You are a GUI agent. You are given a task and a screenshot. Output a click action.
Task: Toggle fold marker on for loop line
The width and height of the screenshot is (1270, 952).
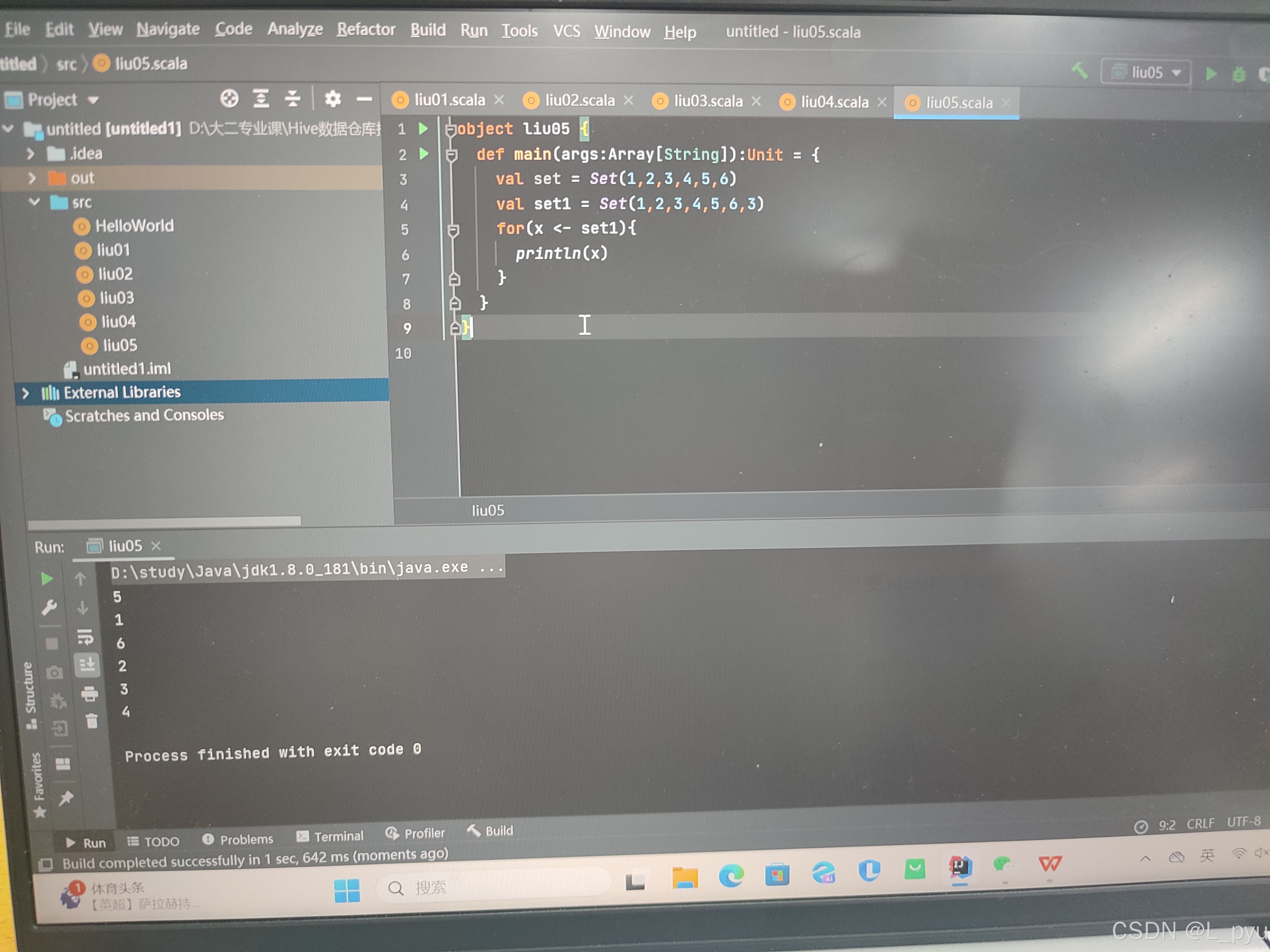click(453, 230)
